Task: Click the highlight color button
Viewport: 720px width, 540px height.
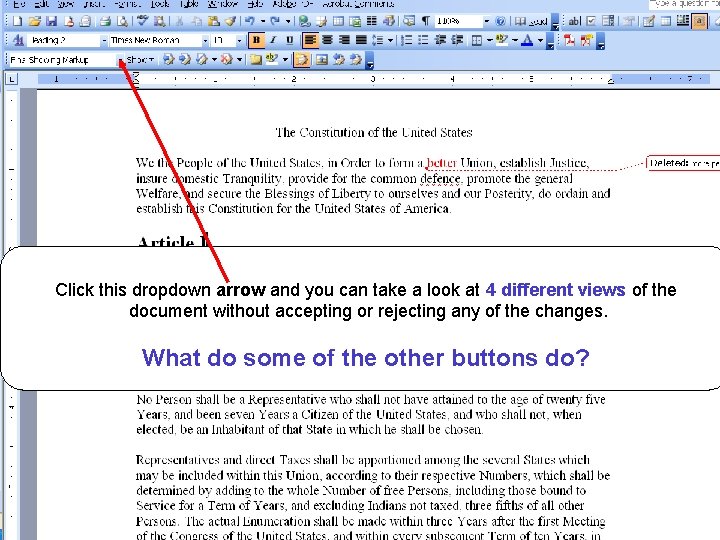Action: point(502,40)
